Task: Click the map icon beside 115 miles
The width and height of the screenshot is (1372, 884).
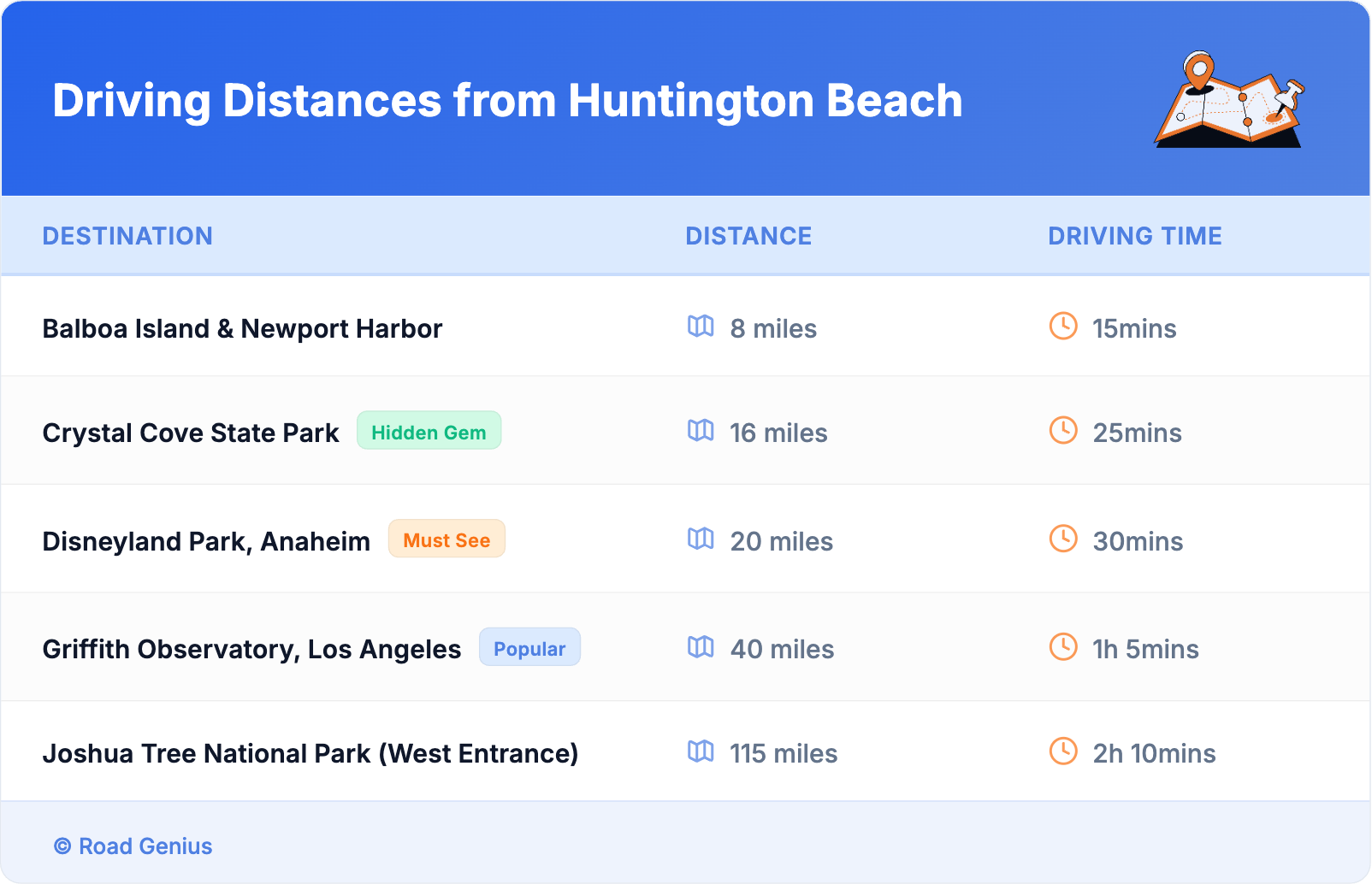Action: click(701, 751)
